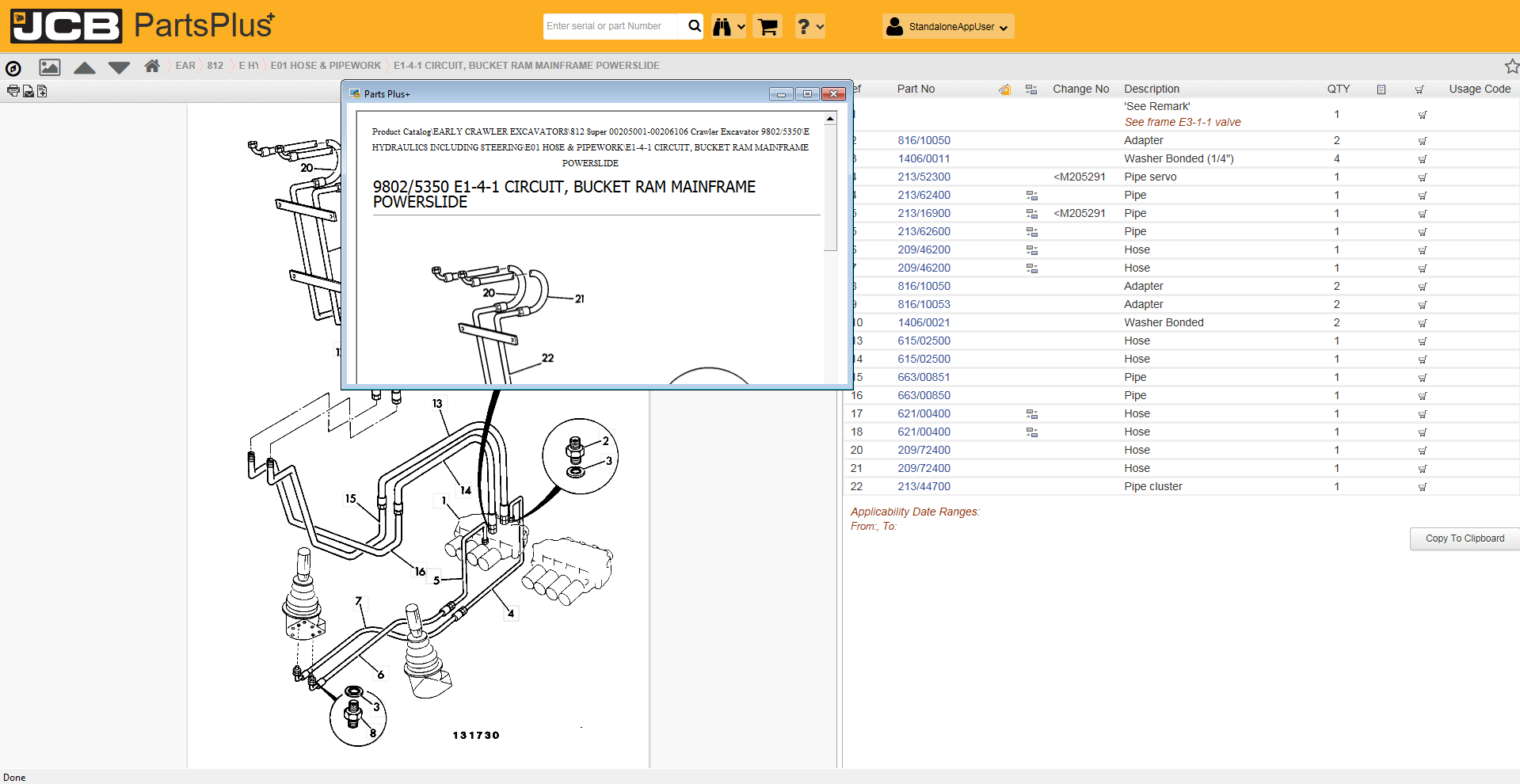Select the E01 HOSE & PIPEWORK breadcrumb
Screen dimensions: 1520x784
(x=326, y=66)
